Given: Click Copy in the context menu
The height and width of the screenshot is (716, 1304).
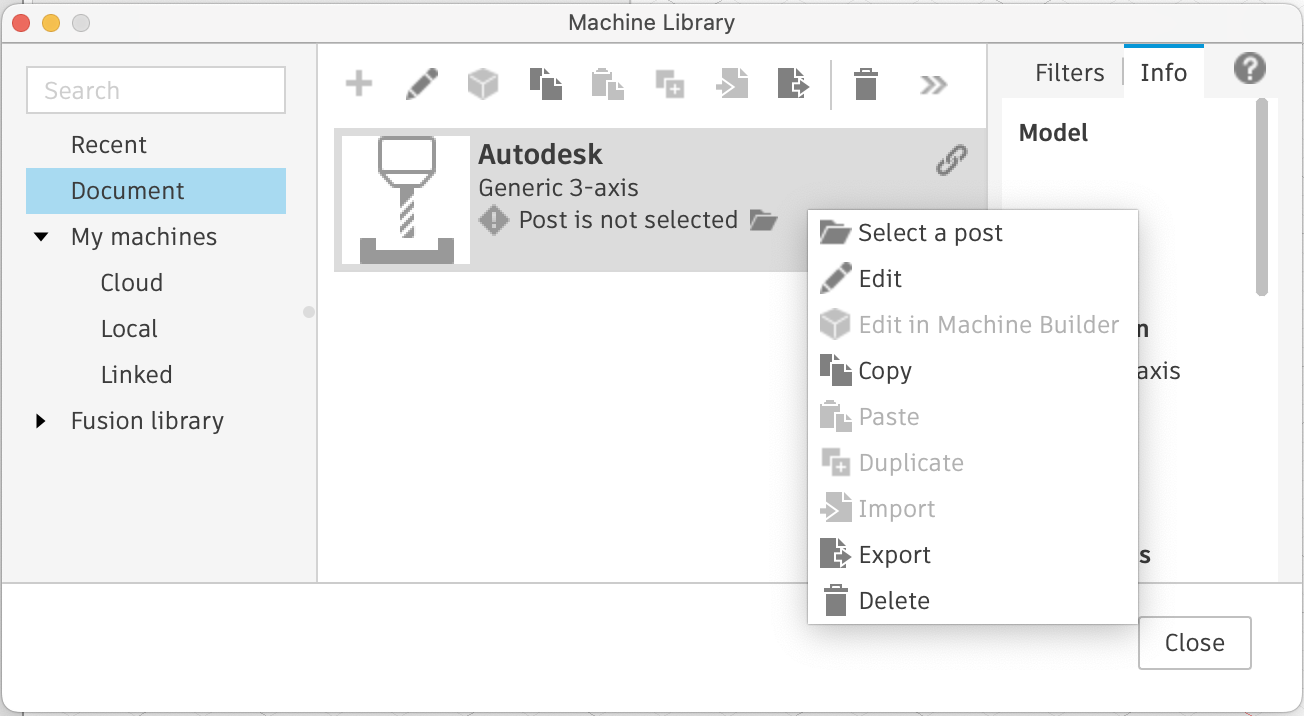Looking at the screenshot, I should tap(884, 370).
